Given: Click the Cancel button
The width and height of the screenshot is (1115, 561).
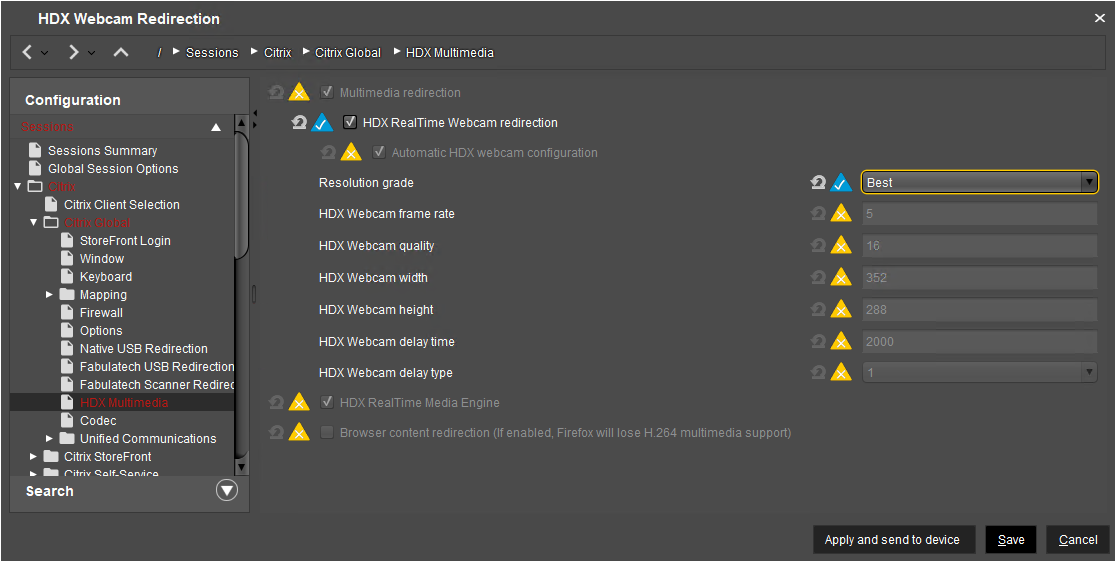Looking at the screenshot, I should (x=1078, y=540).
